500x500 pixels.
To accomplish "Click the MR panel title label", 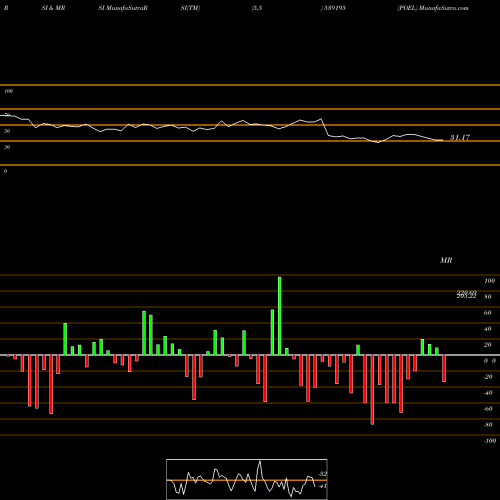I will (x=446, y=260).
